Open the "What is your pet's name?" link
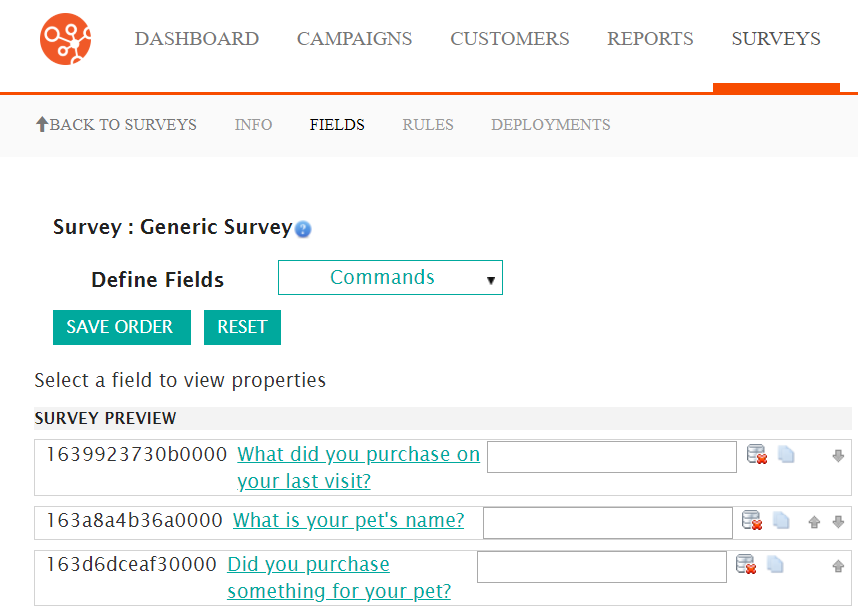Image resolution: width=858 pixels, height=612 pixels. coord(349,520)
